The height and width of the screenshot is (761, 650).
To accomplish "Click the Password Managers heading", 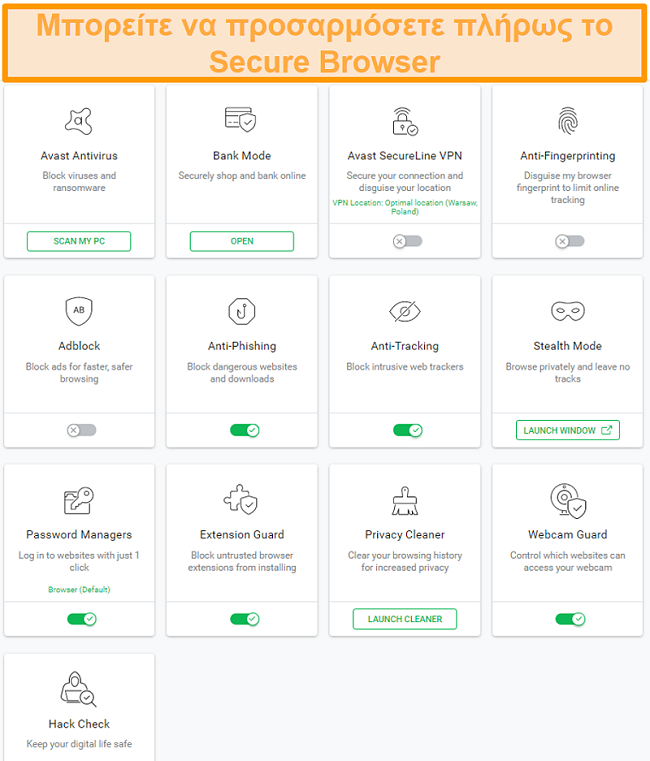I will (79, 534).
